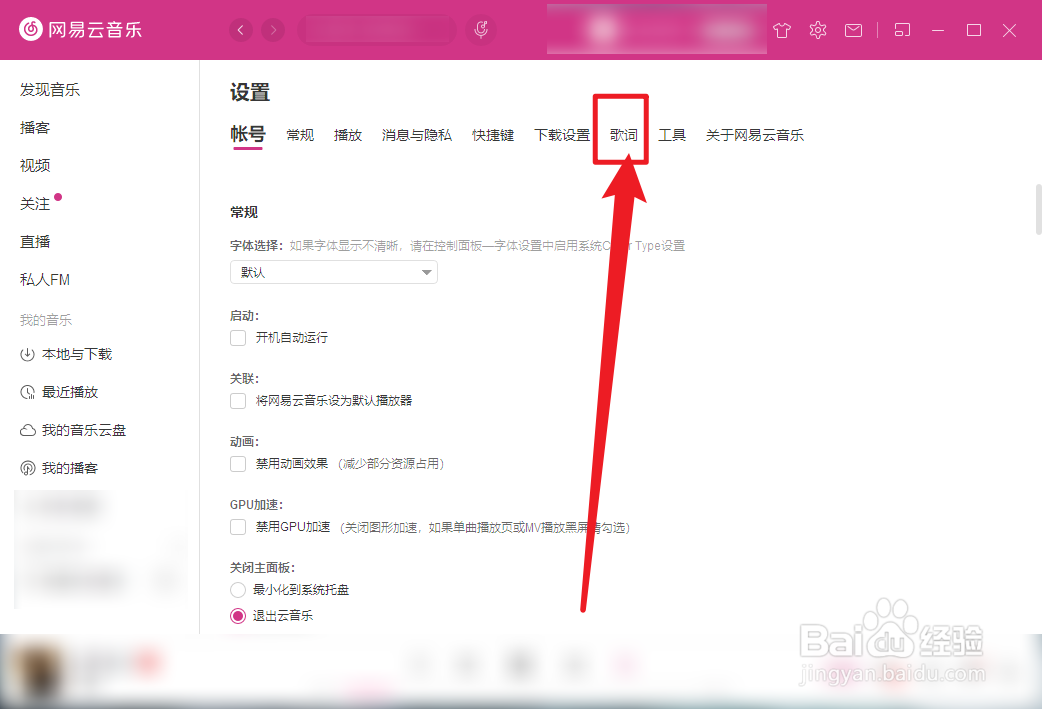1042x709 pixels.
Task: Go forward with the right arrow button
Action: (x=273, y=30)
